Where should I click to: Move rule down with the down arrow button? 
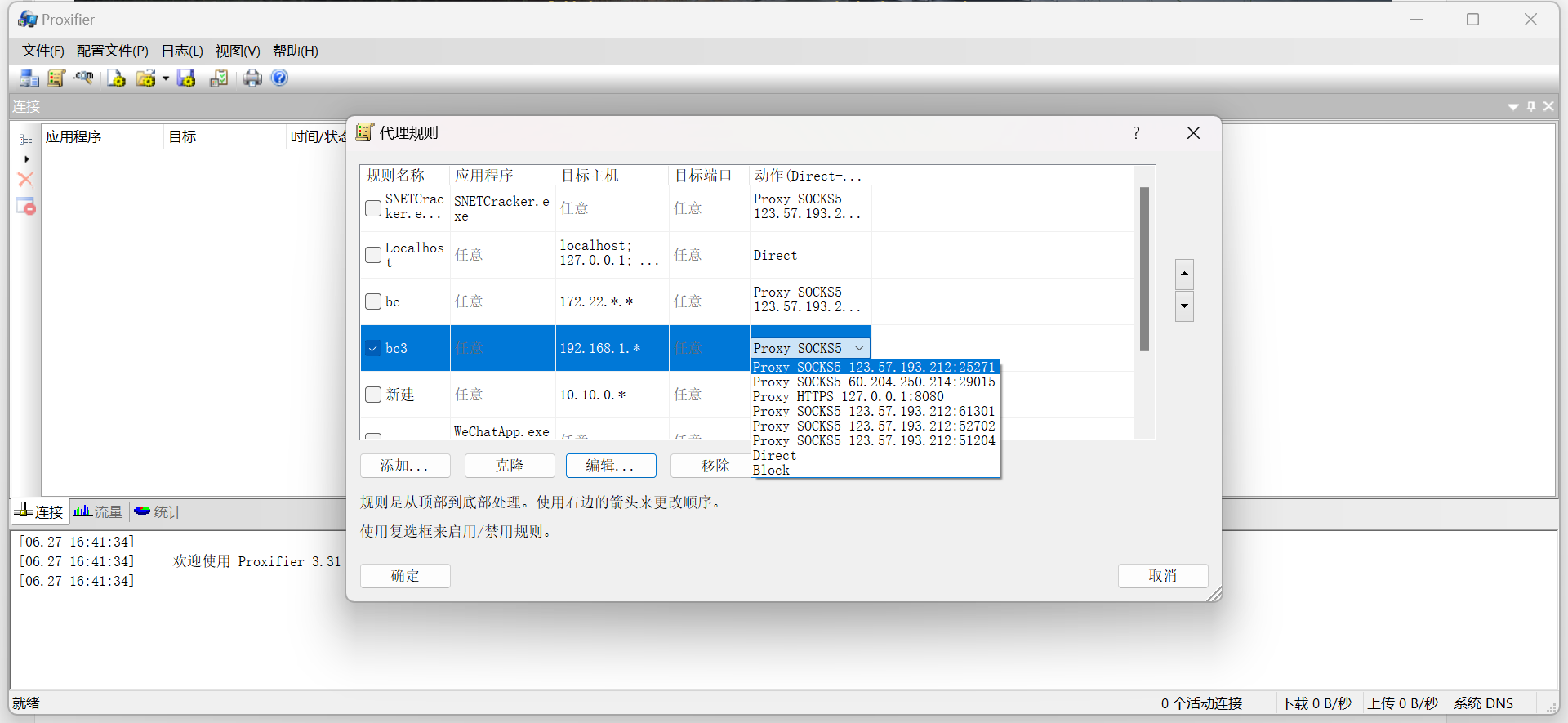(x=1184, y=306)
